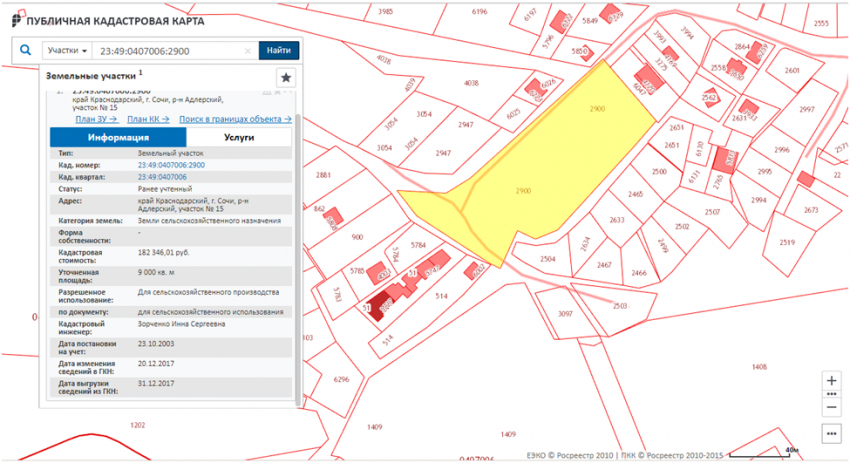Zoom in the map with plus button
The height and width of the screenshot is (463, 850).
tap(831, 381)
